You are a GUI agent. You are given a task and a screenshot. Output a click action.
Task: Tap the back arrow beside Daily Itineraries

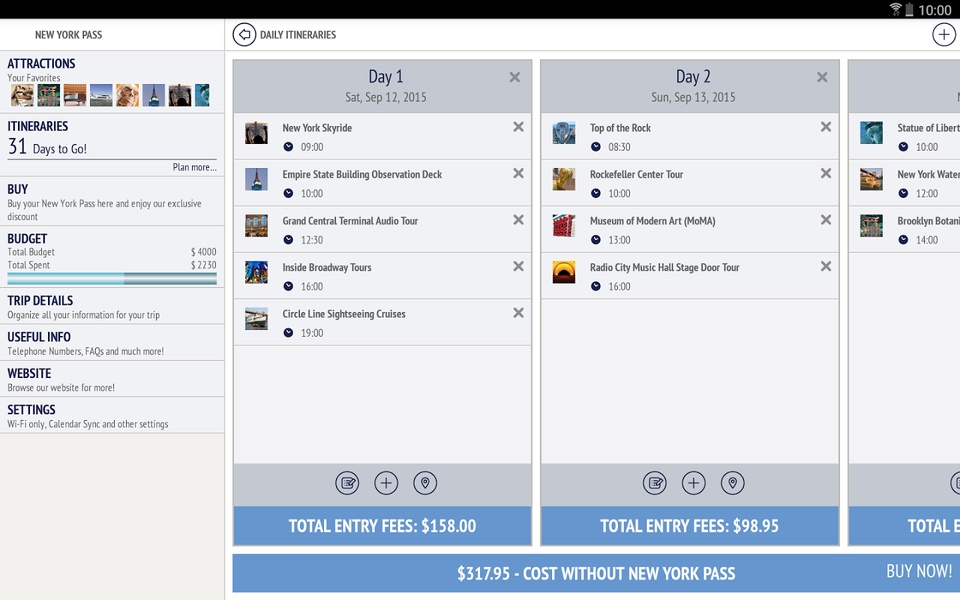tap(244, 34)
